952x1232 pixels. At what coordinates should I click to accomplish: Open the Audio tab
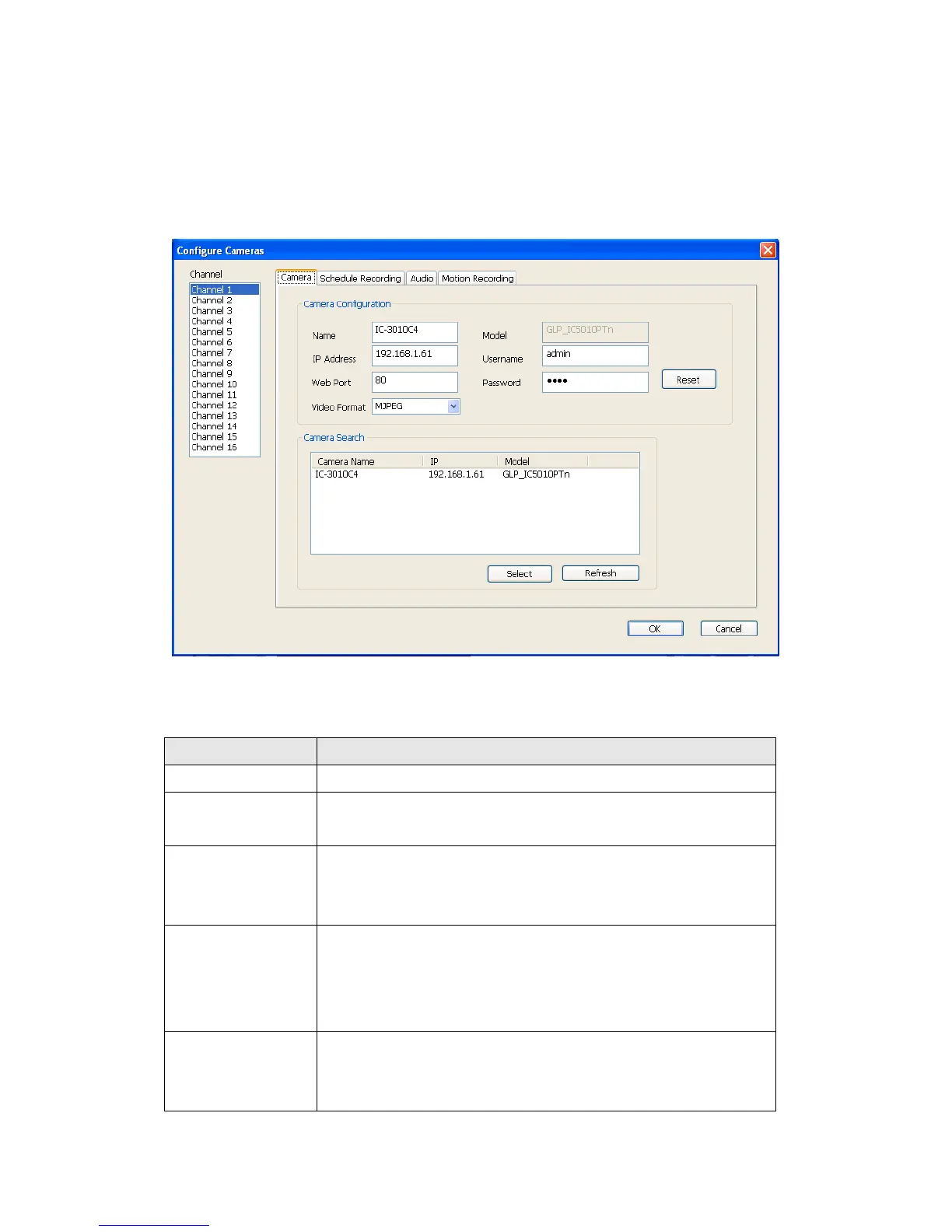point(422,278)
